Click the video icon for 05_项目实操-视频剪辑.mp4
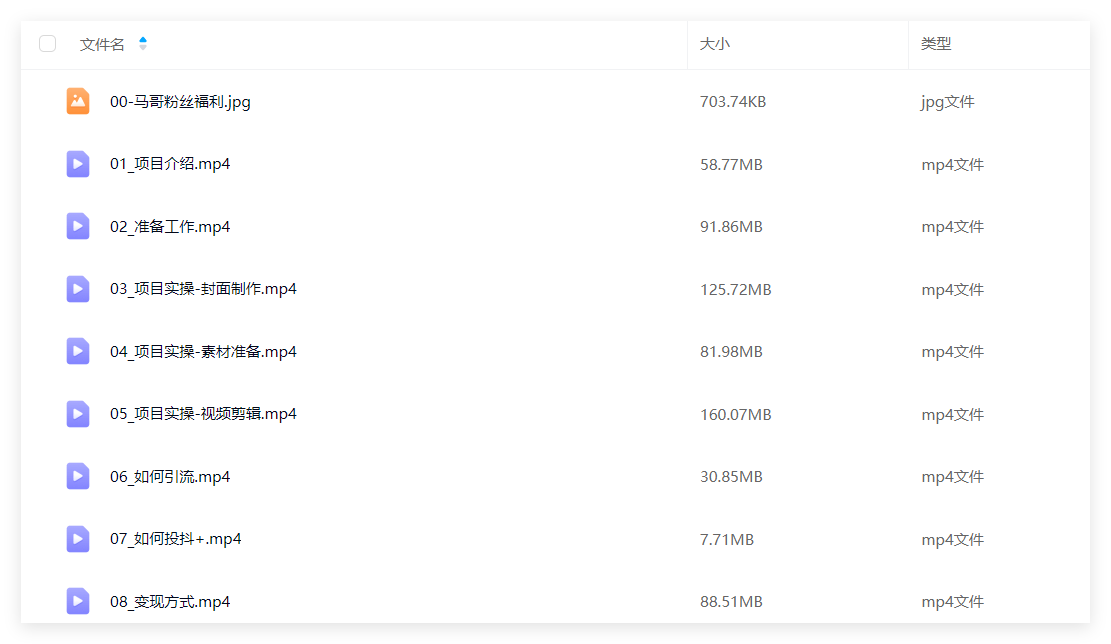The width and height of the screenshot is (1111, 644). (78, 414)
